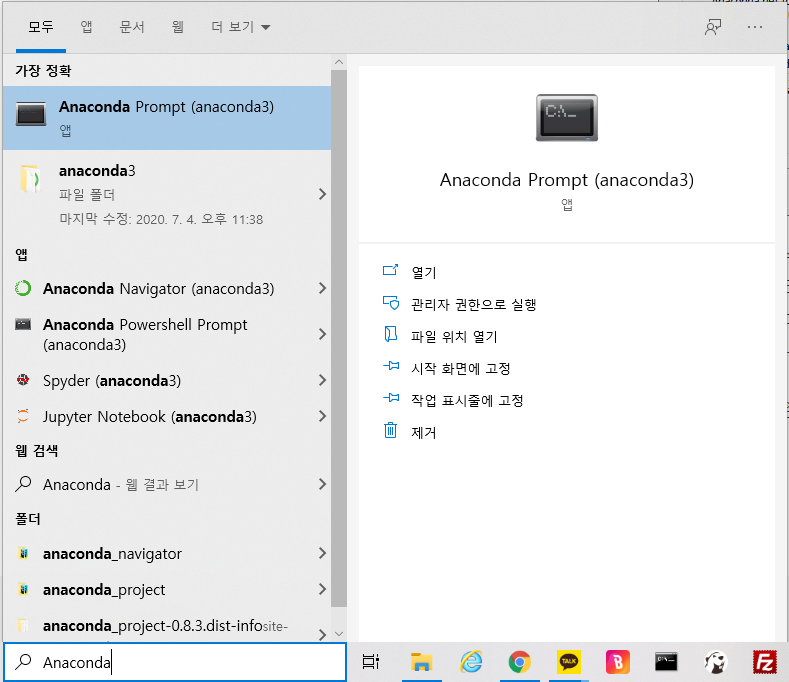Image resolution: width=789 pixels, height=682 pixels.
Task: Open File Explorer from taskbar
Action: pyautogui.click(x=421, y=661)
